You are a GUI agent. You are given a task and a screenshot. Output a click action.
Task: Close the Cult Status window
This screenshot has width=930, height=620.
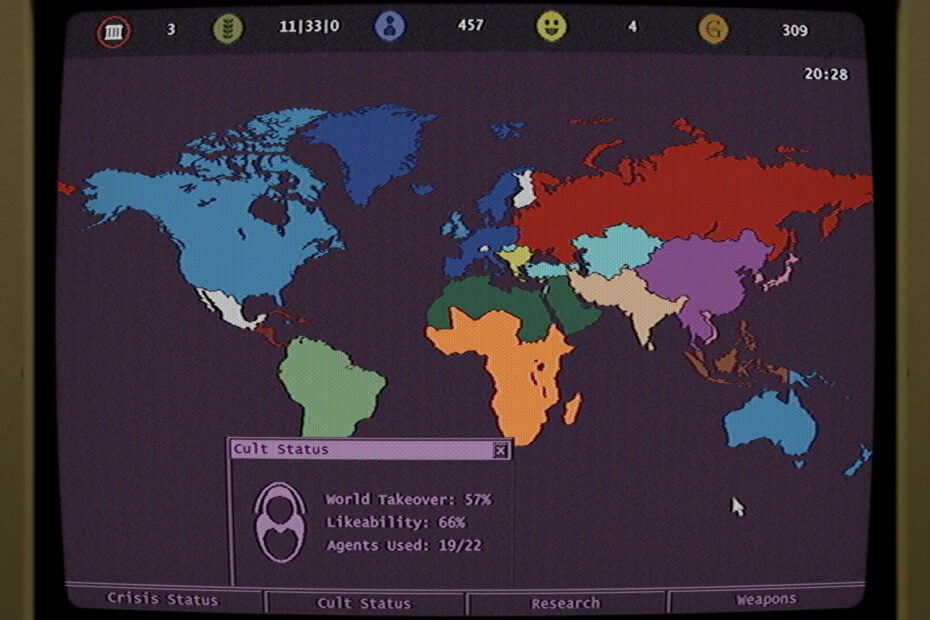click(500, 451)
